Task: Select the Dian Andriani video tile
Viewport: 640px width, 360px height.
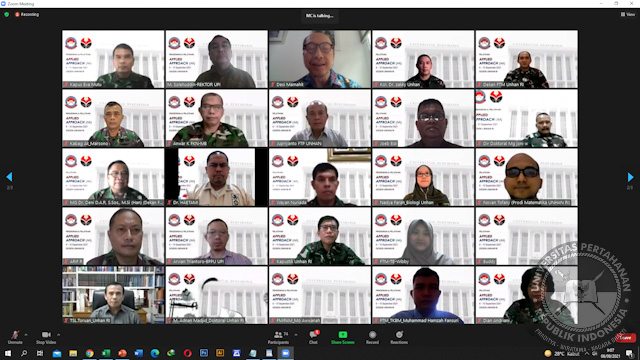Action: (x=527, y=295)
